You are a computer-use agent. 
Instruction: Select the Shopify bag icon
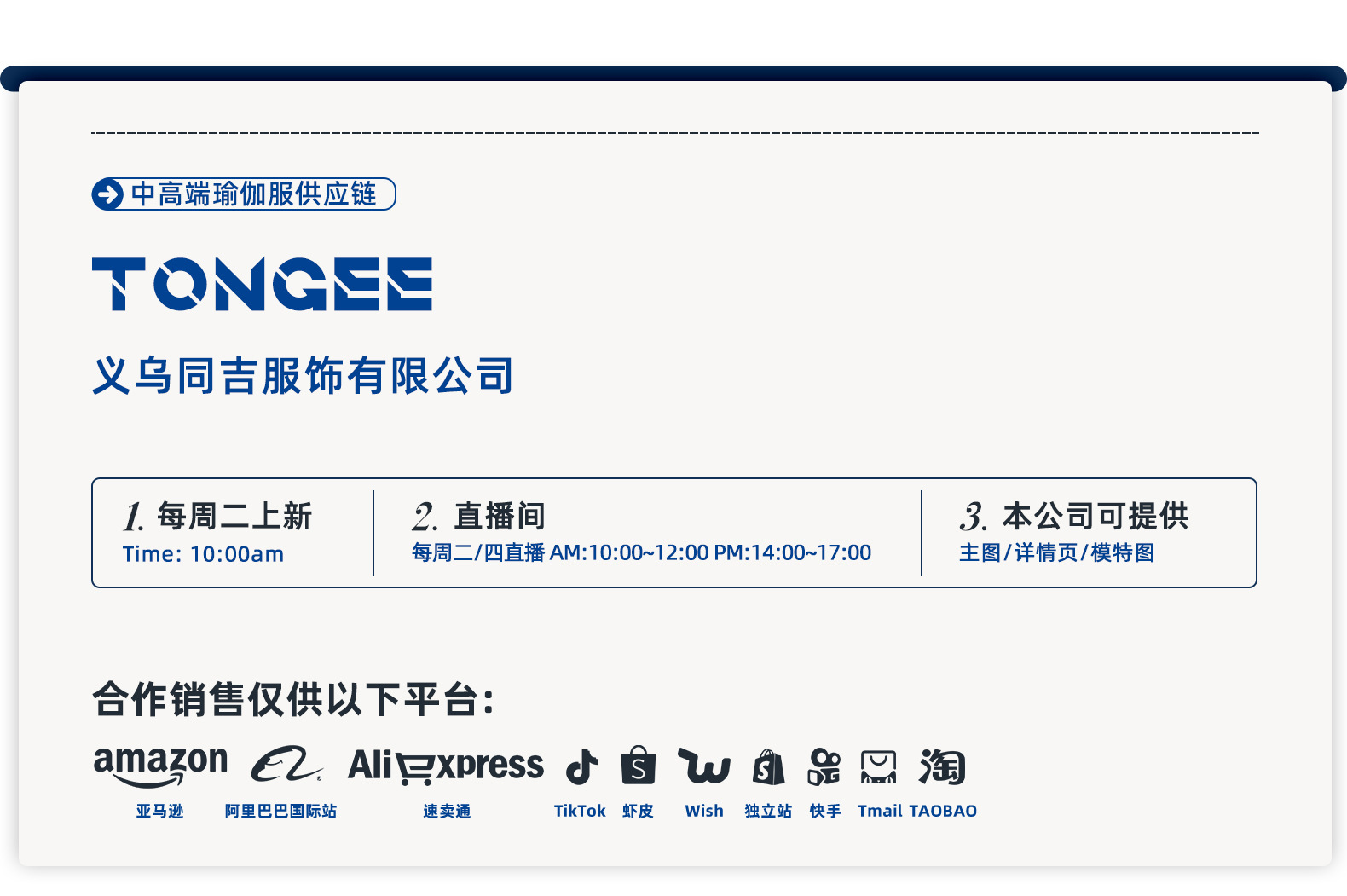[x=768, y=766]
